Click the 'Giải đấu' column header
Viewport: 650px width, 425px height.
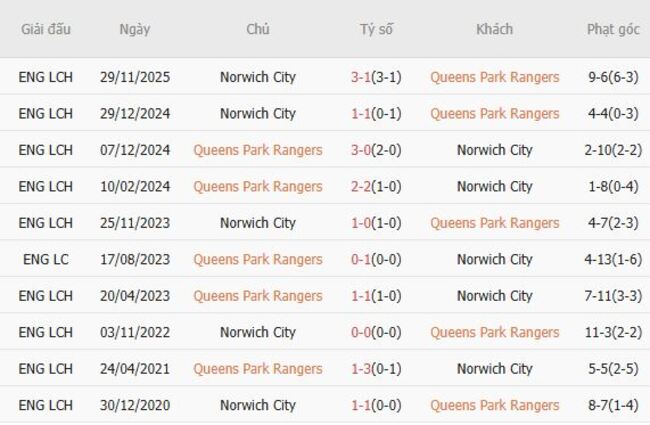45,29
